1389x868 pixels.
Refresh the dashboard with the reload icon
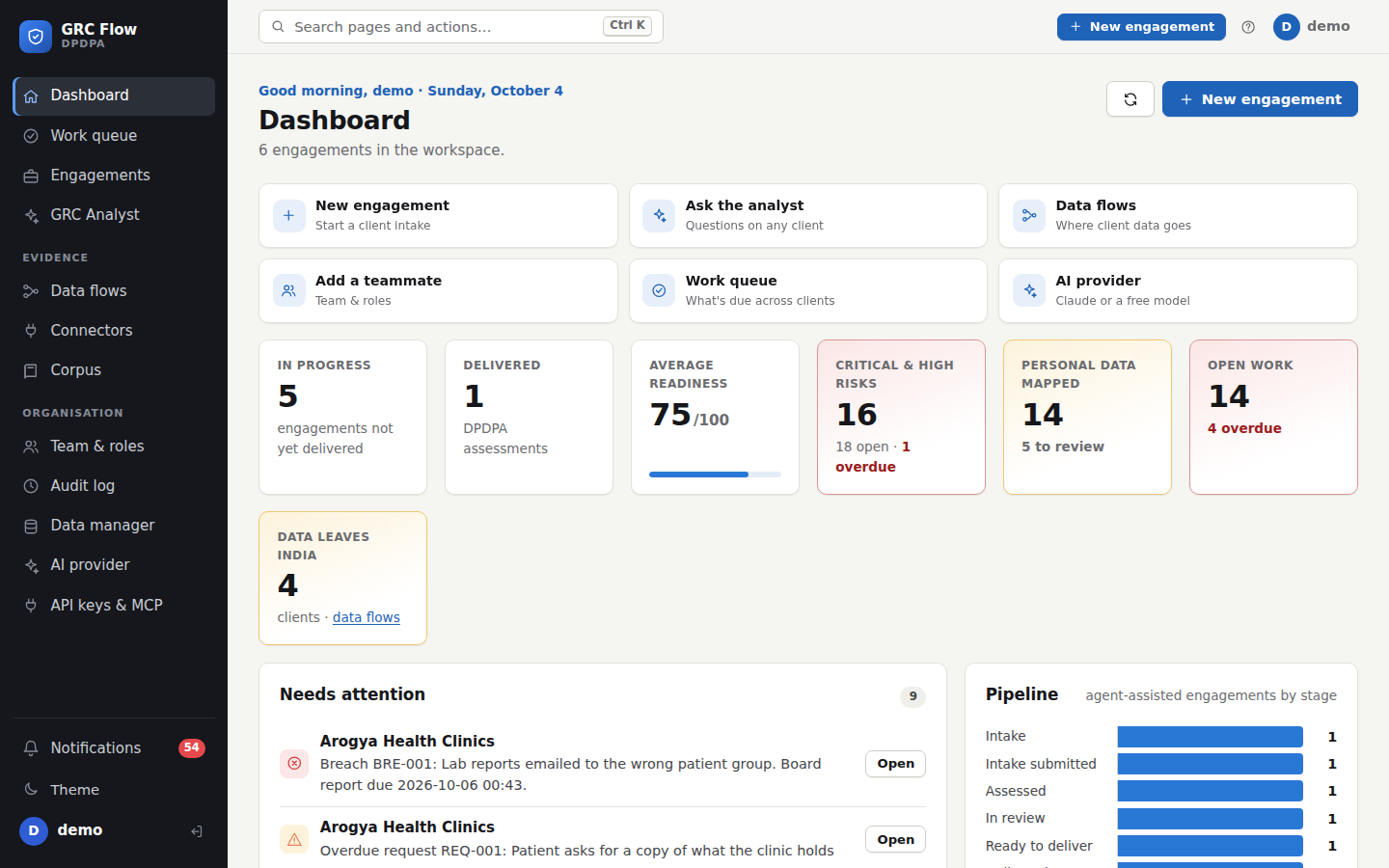pos(1130,99)
